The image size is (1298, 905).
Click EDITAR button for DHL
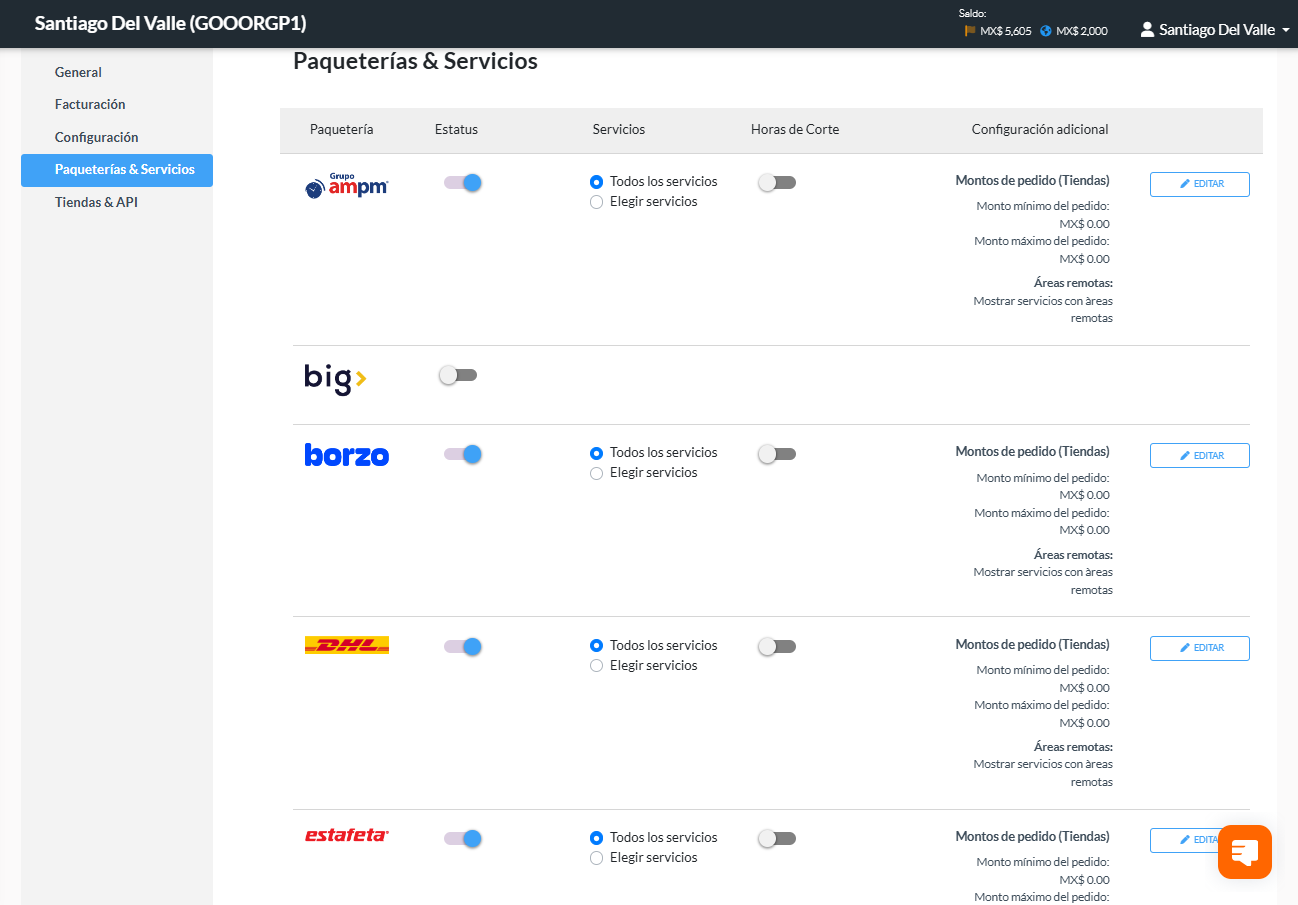1199,648
